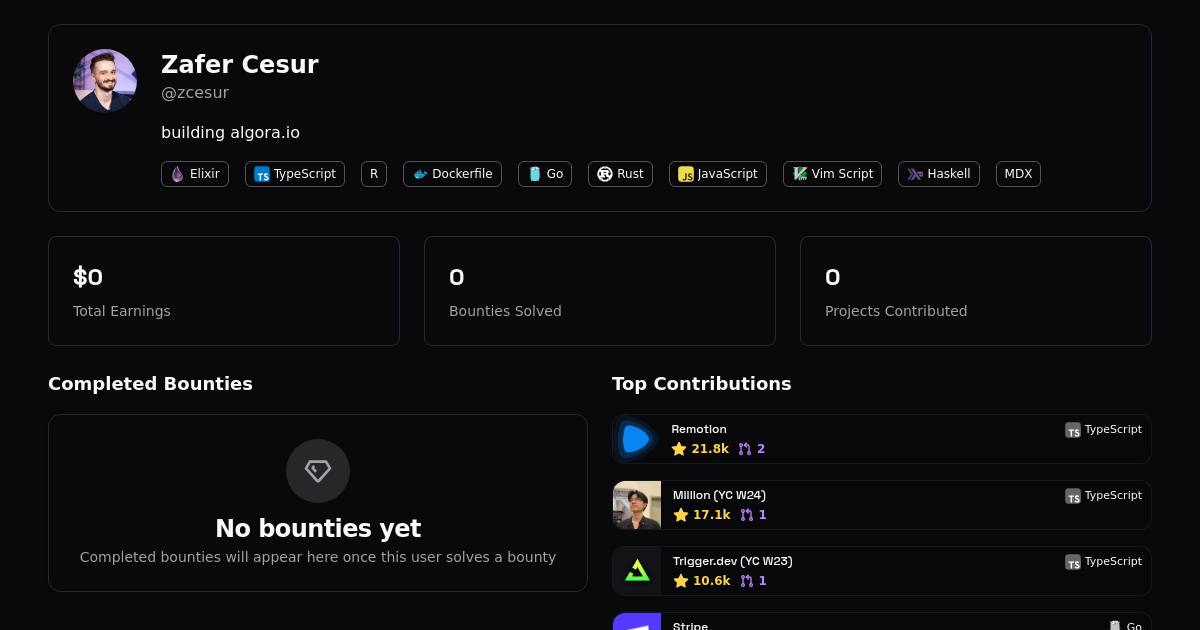
Task: Click the diamond bounty icon
Action: point(318,471)
